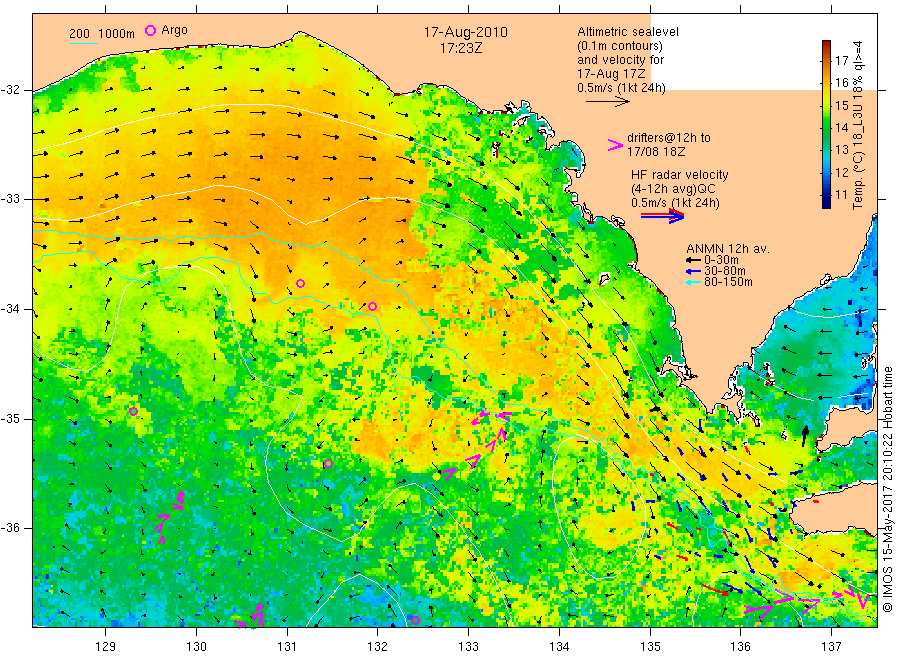The image size is (900, 660).
Task: Click the black 0-30m ANMN arrow
Action: pos(694,261)
